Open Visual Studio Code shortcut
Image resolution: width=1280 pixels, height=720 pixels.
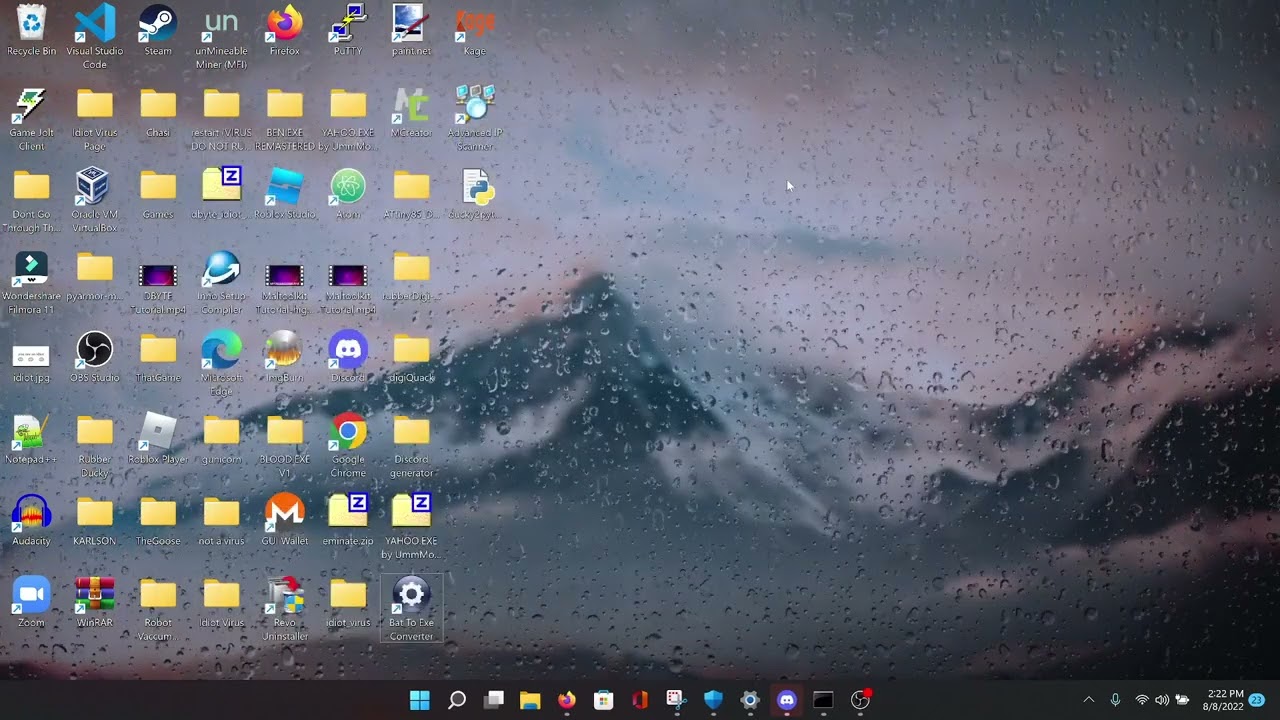point(95,37)
